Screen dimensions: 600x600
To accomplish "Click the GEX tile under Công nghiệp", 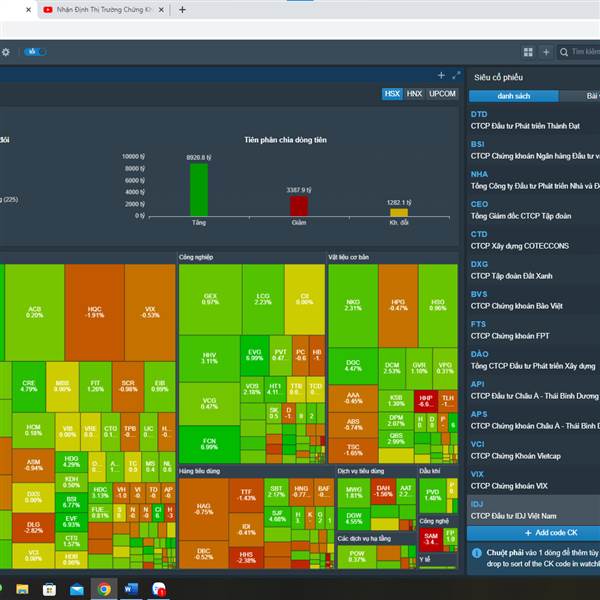I will coord(210,299).
